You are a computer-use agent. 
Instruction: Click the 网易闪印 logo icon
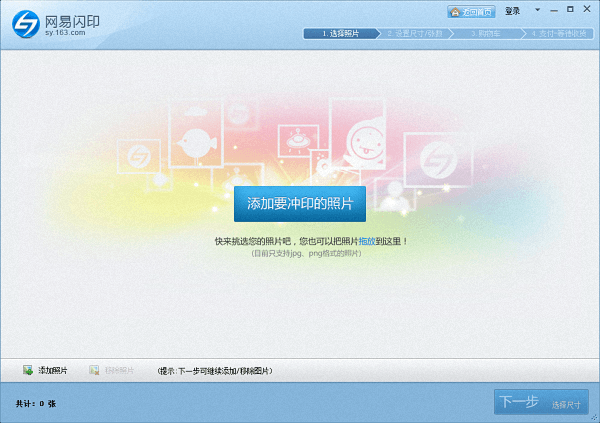tap(23, 24)
